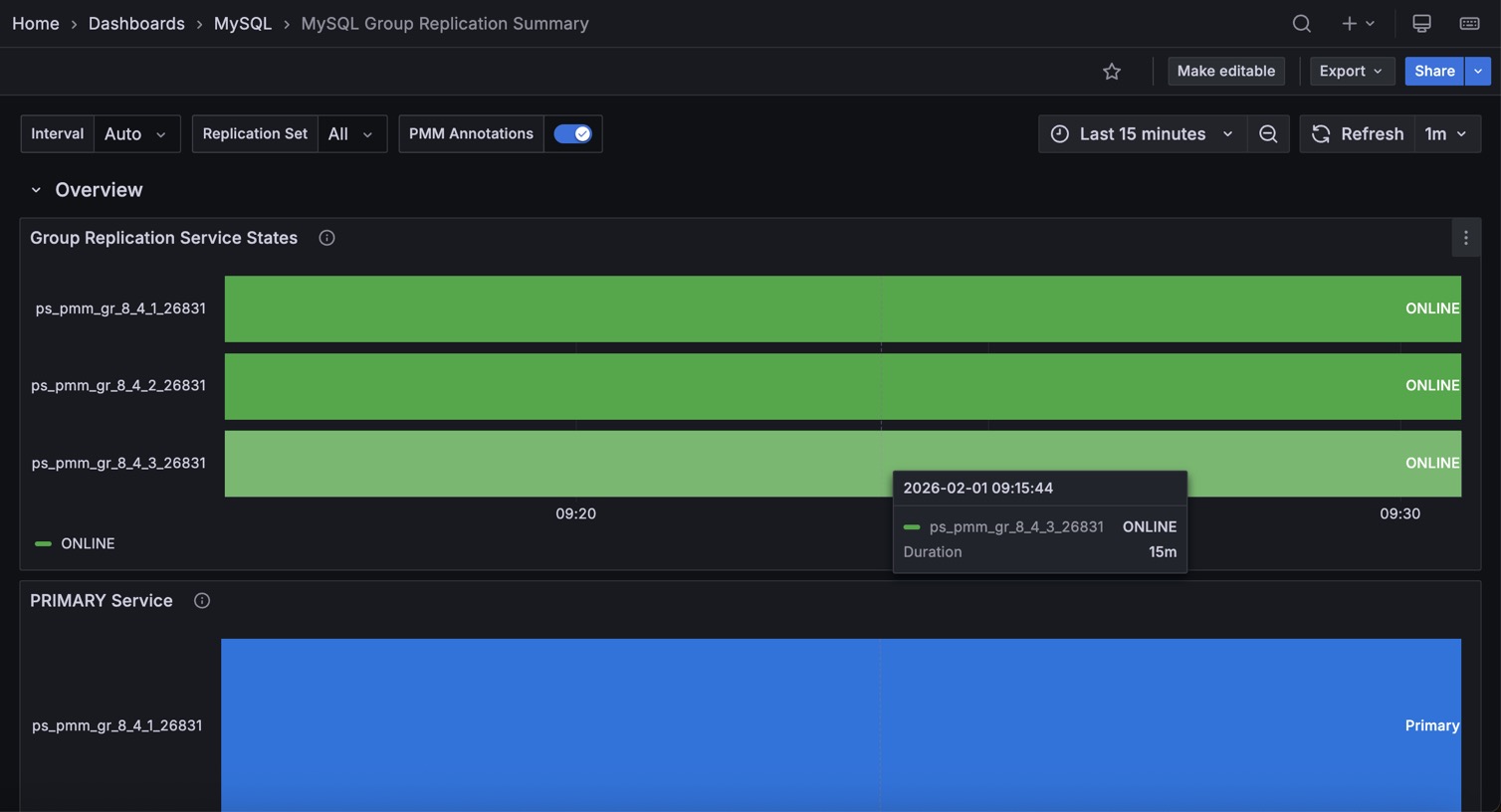Screen dimensions: 1501x812
Task: Go to Dashboards in the breadcrumb
Action: 136,23
